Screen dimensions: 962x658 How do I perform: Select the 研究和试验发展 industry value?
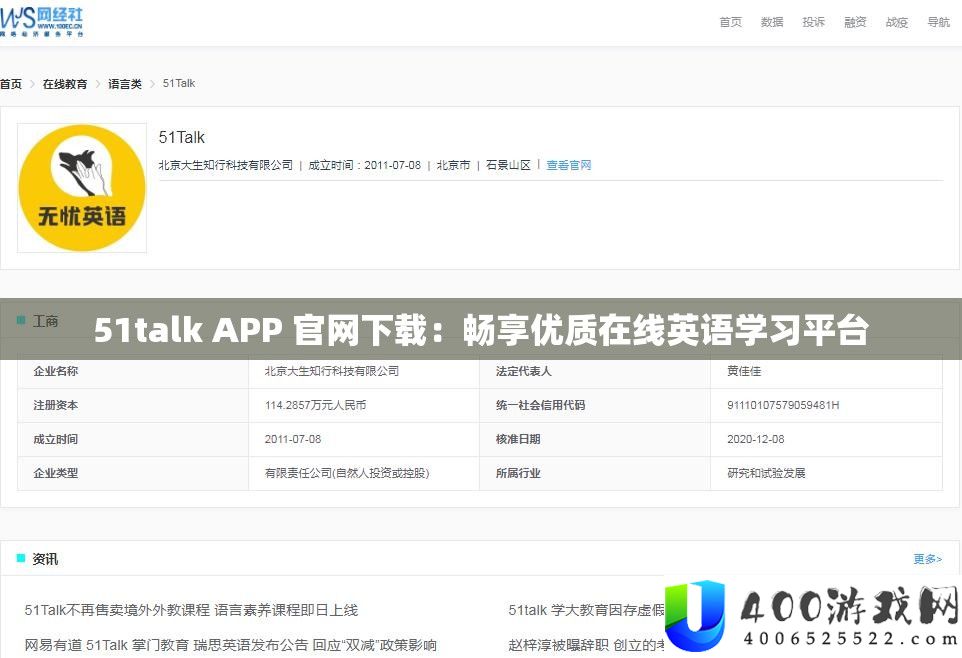(x=766, y=473)
